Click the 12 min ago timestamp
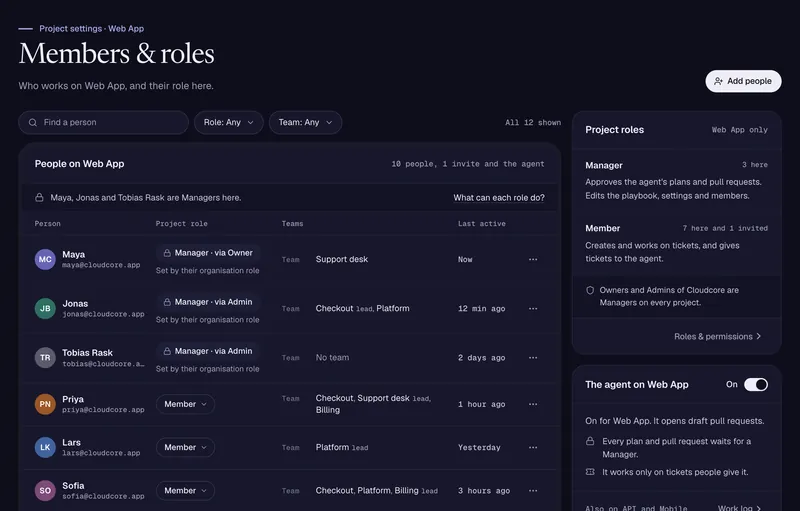The image size is (800, 511). tap(482, 309)
